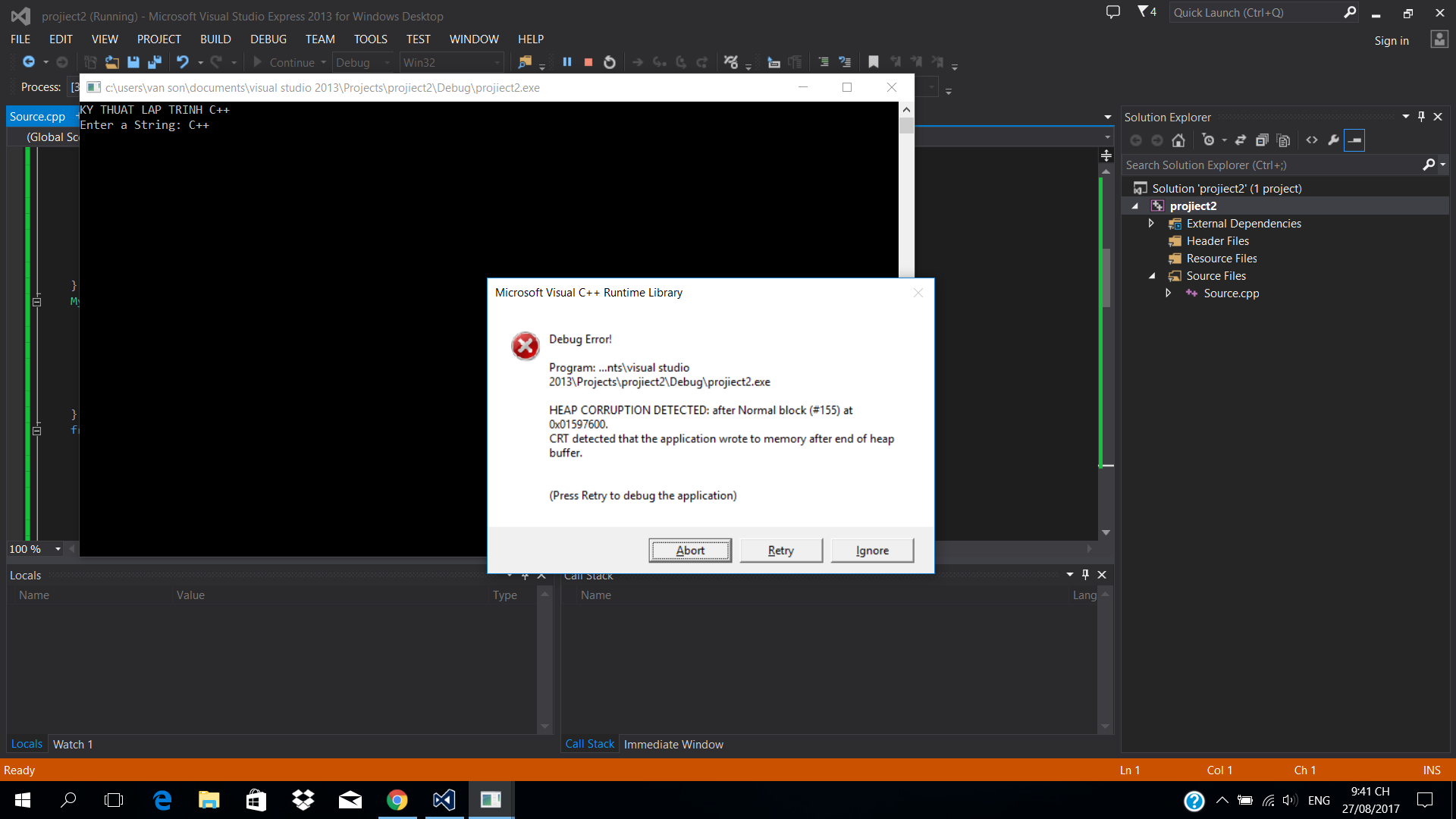Expand External Dependencies tree node
The image size is (1456, 819).
click(x=1151, y=224)
